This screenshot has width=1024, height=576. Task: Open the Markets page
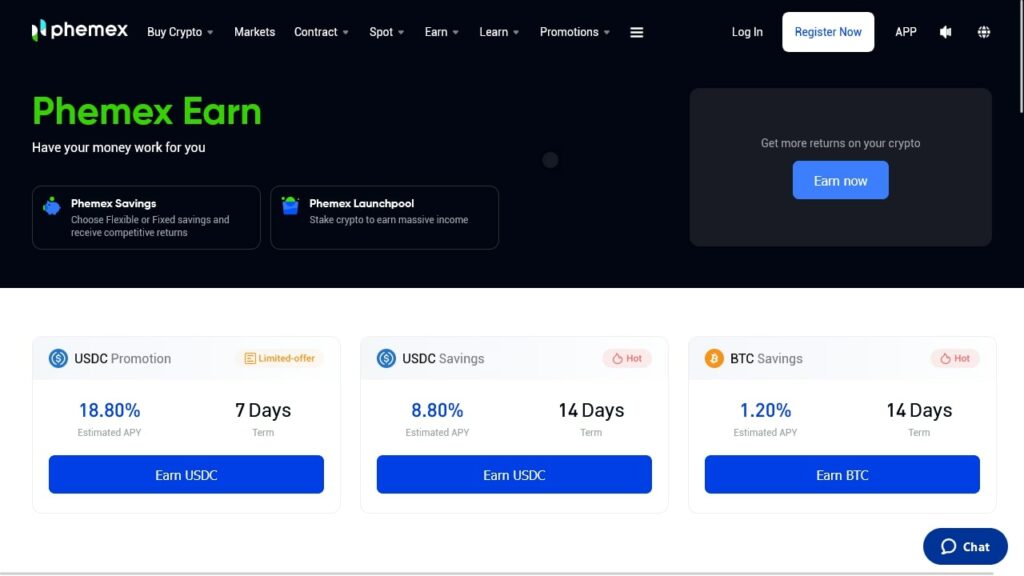click(255, 32)
